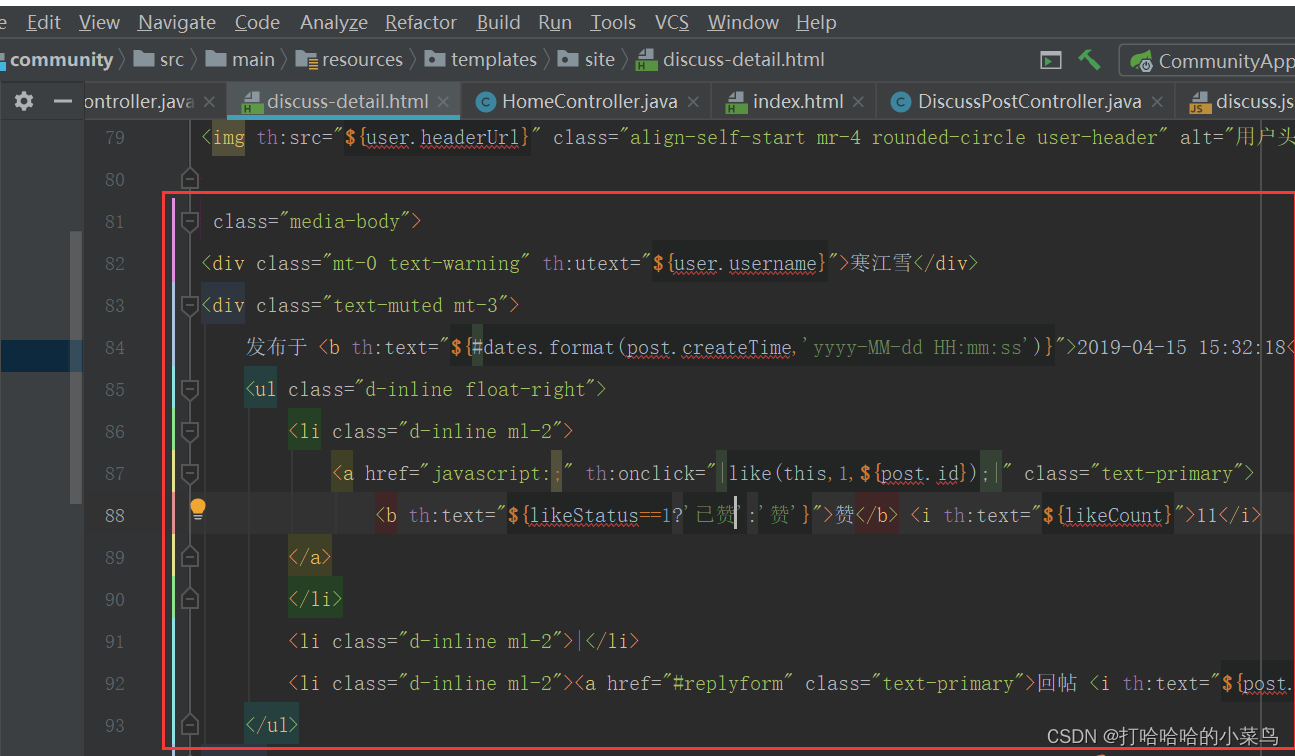Image resolution: width=1295 pixels, height=756 pixels.
Task: Click discuss-detail.html in the breadcrumb
Action: click(x=731, y=60)
